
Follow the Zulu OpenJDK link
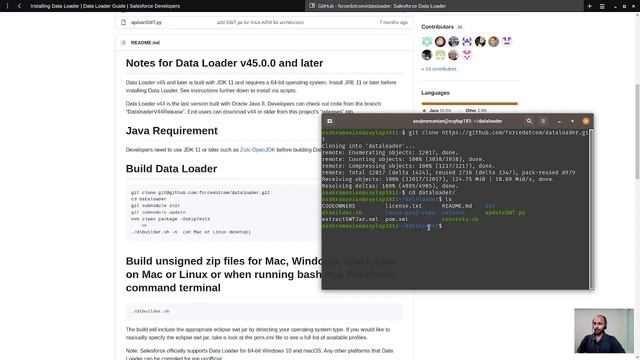click(258, 150)
